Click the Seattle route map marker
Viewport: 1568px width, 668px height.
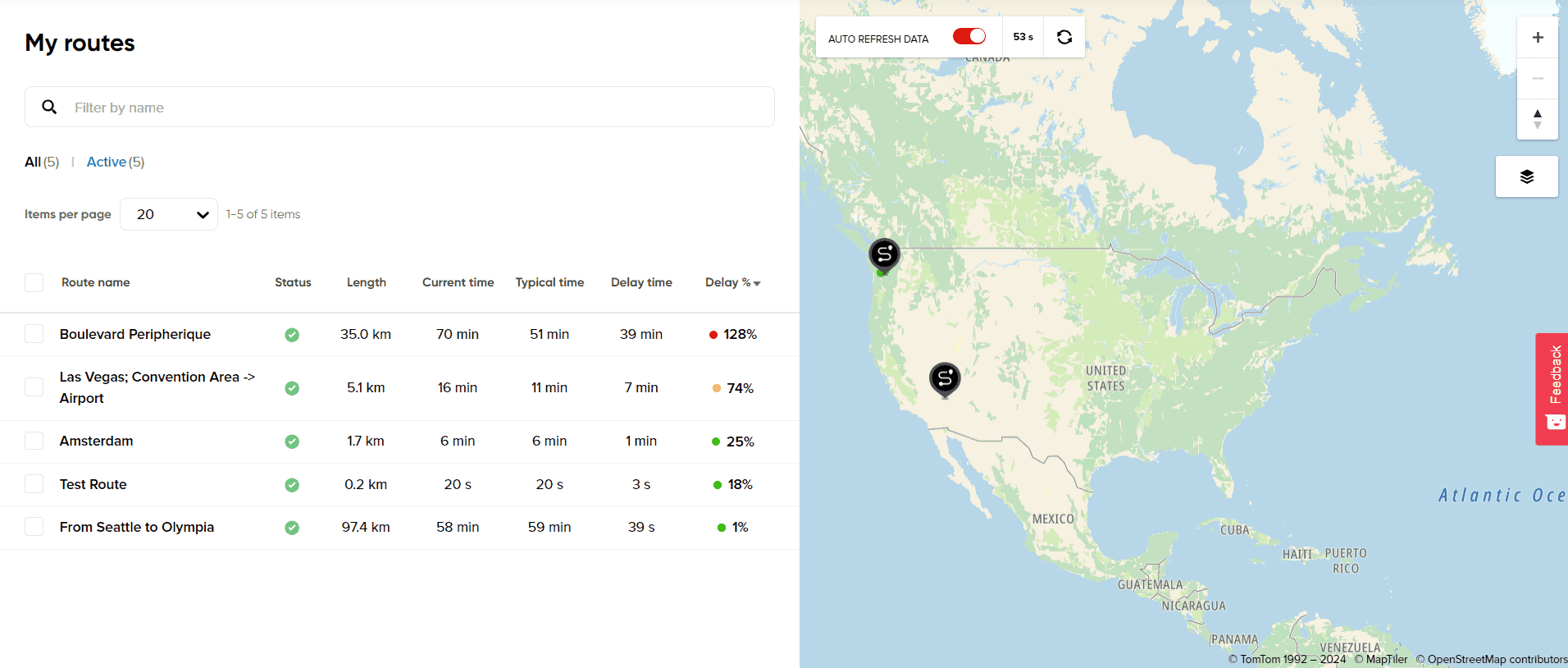(884, 254)
